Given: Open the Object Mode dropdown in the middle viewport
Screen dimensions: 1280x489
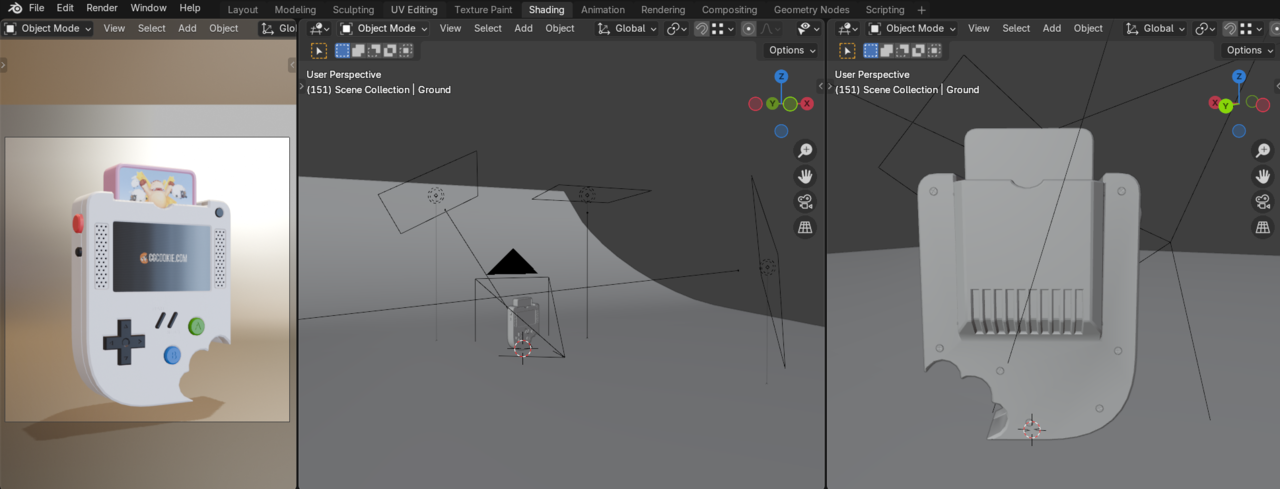Looking at the screenshot, I should pos(384,29).
